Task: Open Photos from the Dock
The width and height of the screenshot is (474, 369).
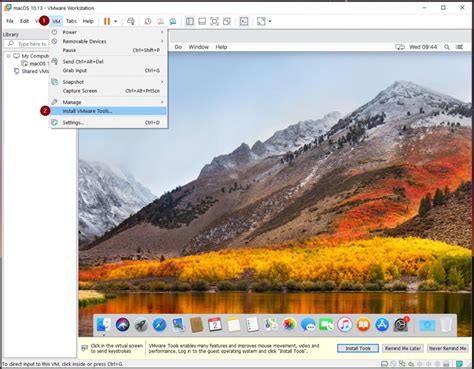Action: [x=289, y=324]
